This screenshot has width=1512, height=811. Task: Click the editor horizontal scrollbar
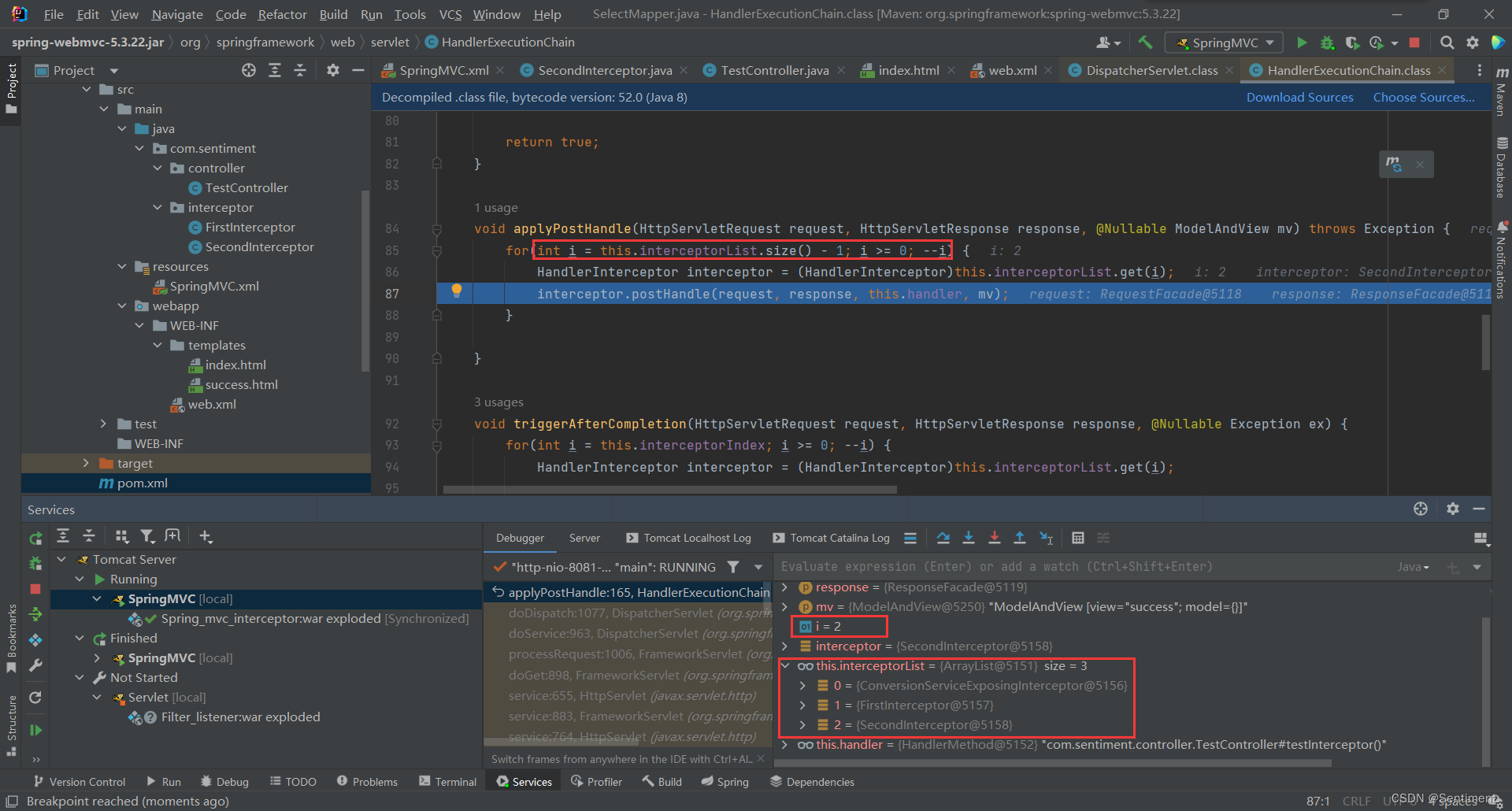tap(669, 490)
